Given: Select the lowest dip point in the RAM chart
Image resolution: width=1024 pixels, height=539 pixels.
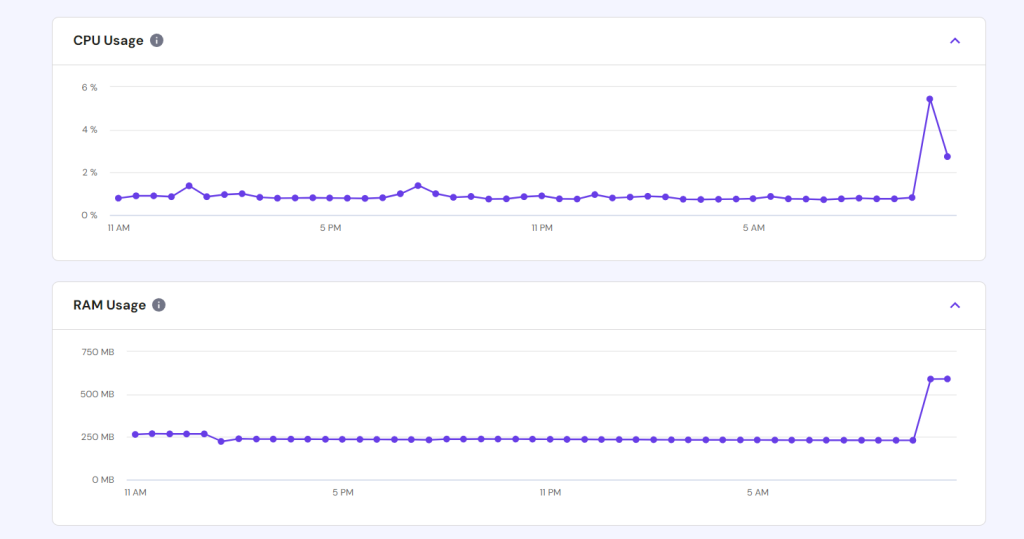Looking at the screenshot, I should [221, 441].
